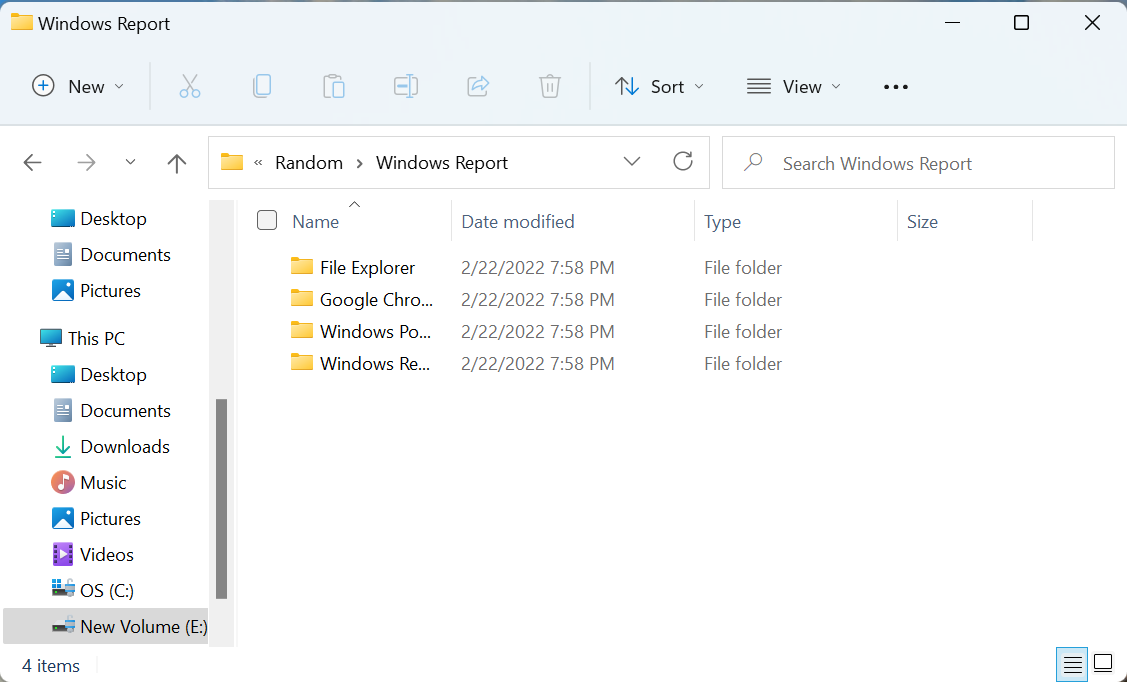Image resolution: width=1127 pixels, height=682 pixels.
Task: Cut the selected item using toolbar
Action: [190, 86]
